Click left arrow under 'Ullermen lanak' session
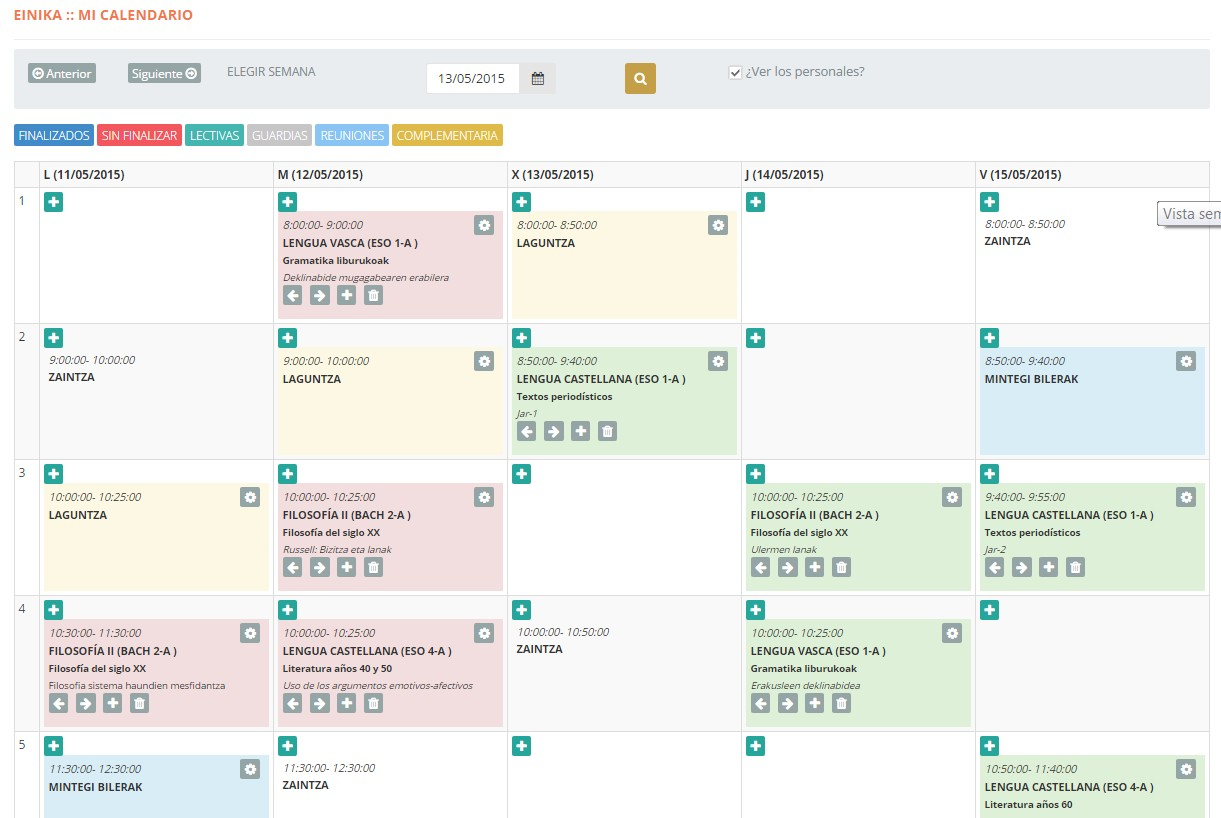 tap(761, 567)
